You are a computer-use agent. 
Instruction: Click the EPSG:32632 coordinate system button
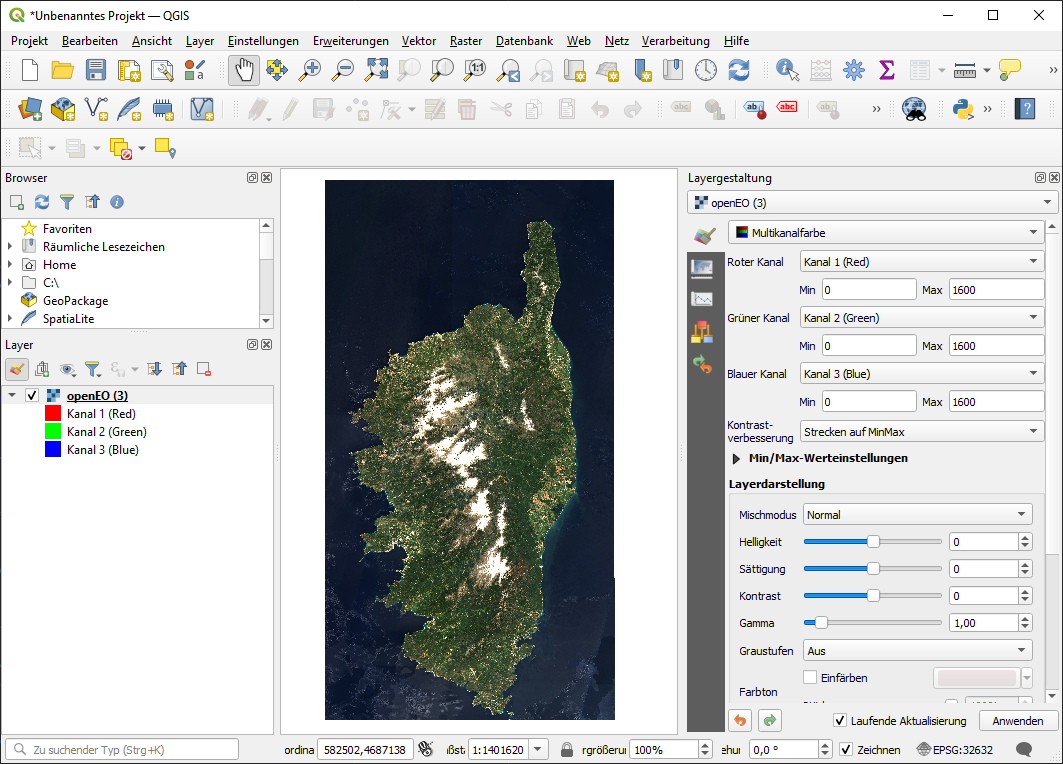point(955,749)
